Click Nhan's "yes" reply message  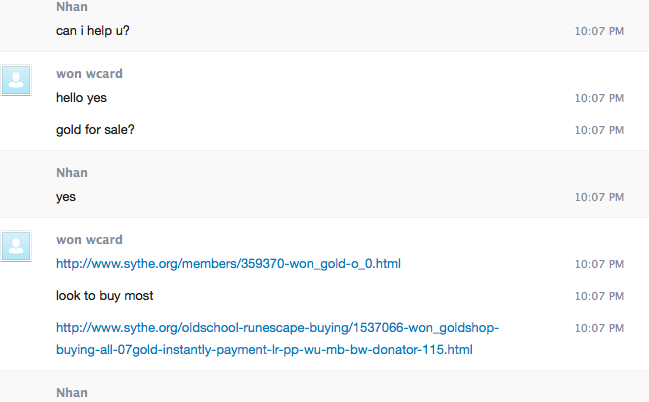(x=66, y=197)
